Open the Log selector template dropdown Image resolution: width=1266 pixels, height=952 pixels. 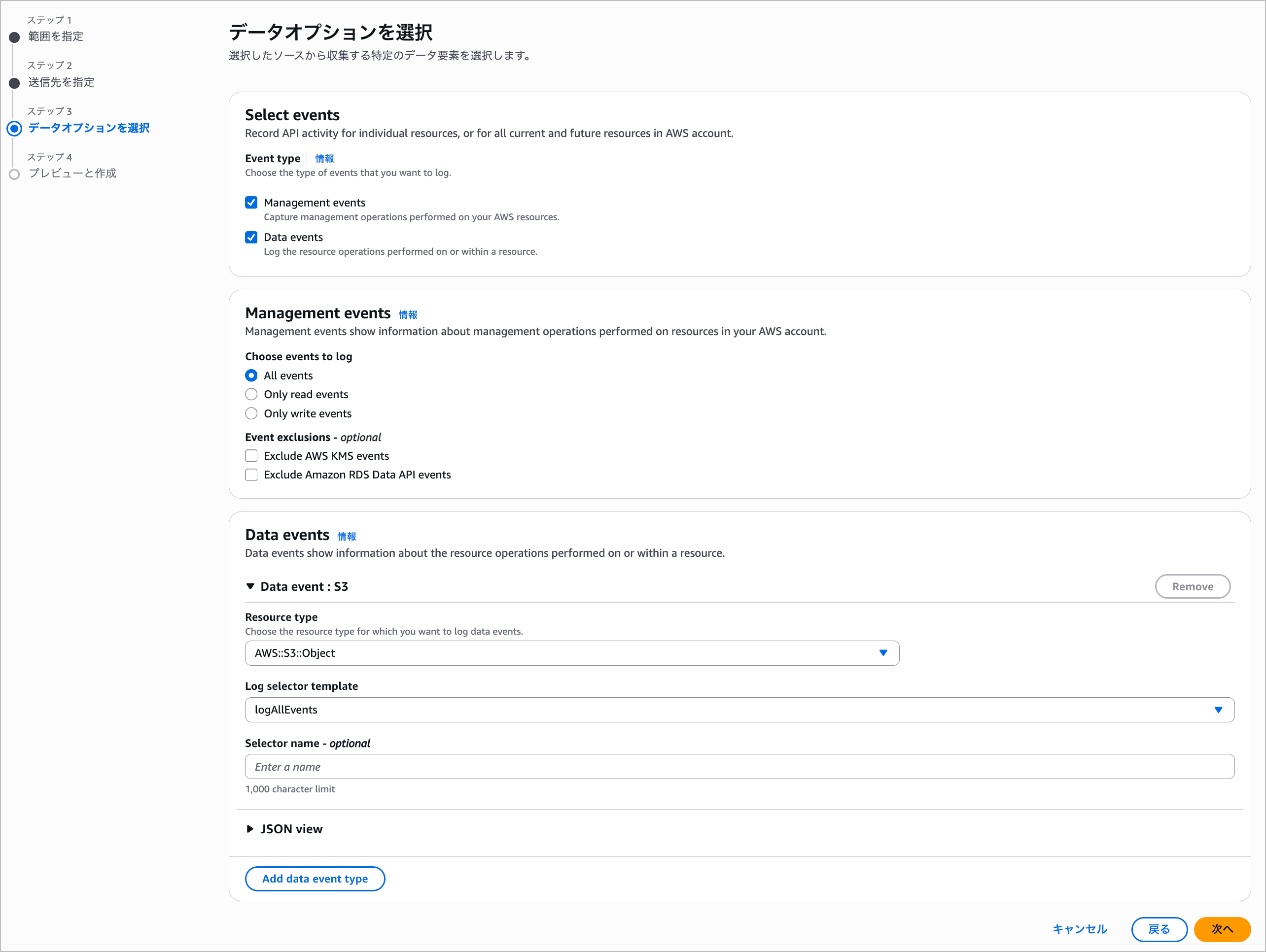[739, 710]
